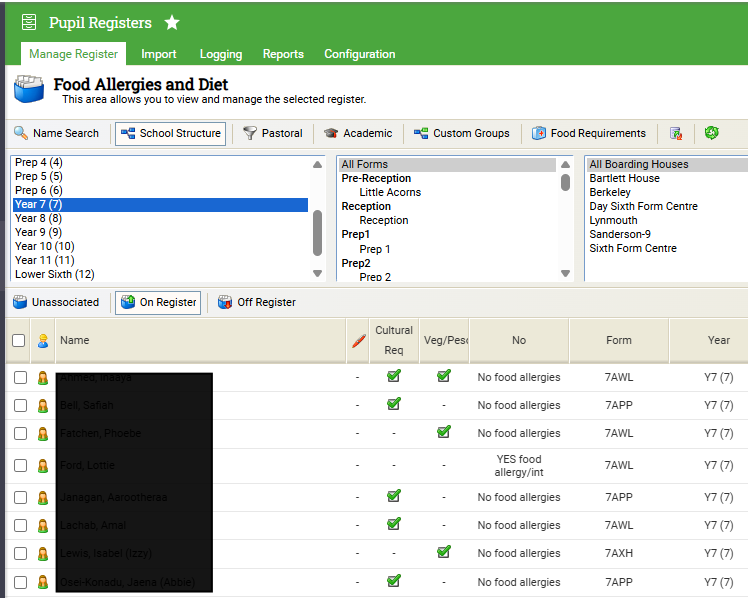
Task: Click the red pencil column header icon
Action: (x=359, y=341)
